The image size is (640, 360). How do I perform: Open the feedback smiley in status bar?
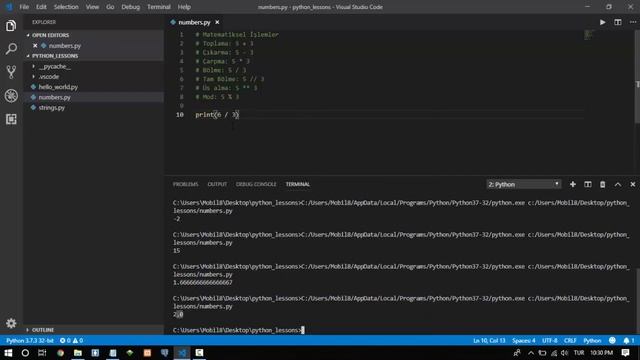(x=612, y=340)
